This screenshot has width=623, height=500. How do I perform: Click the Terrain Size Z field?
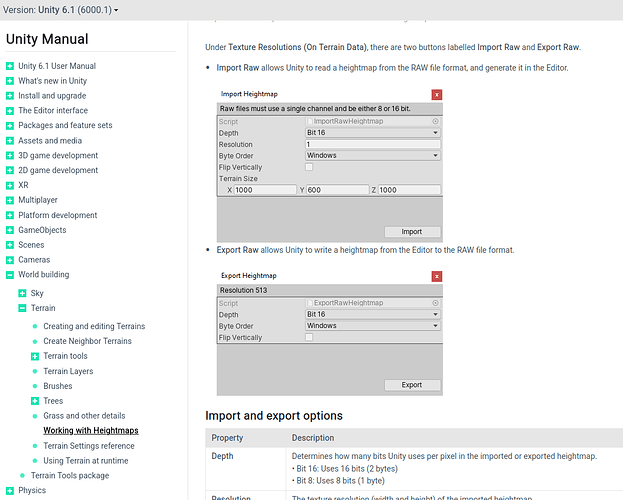(x=409, y=190)
